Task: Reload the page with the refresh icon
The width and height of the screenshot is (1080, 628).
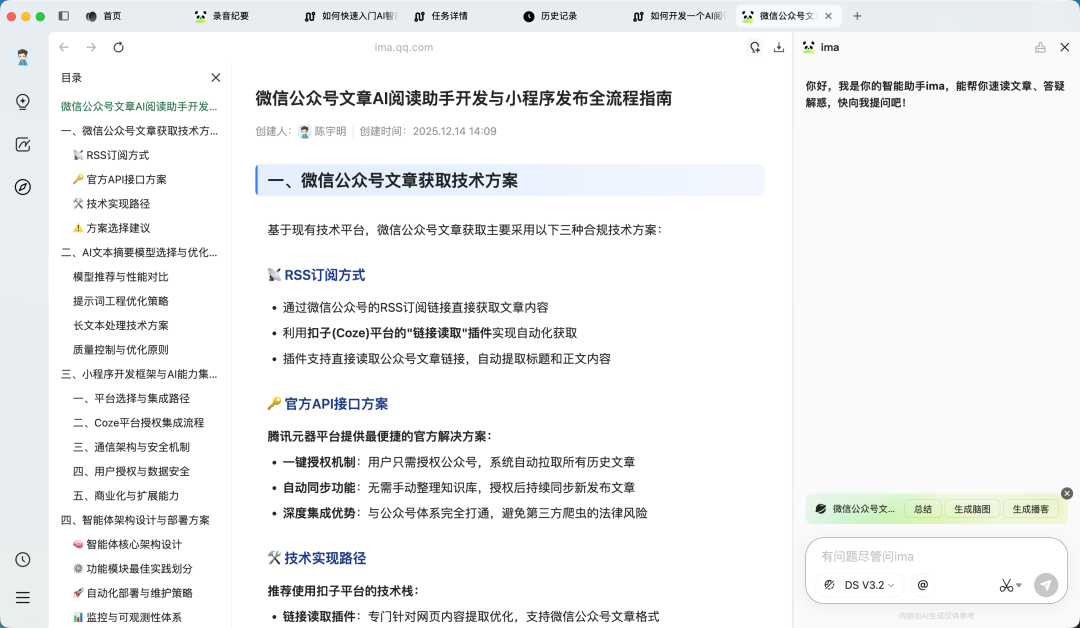Action: point(119,47)
